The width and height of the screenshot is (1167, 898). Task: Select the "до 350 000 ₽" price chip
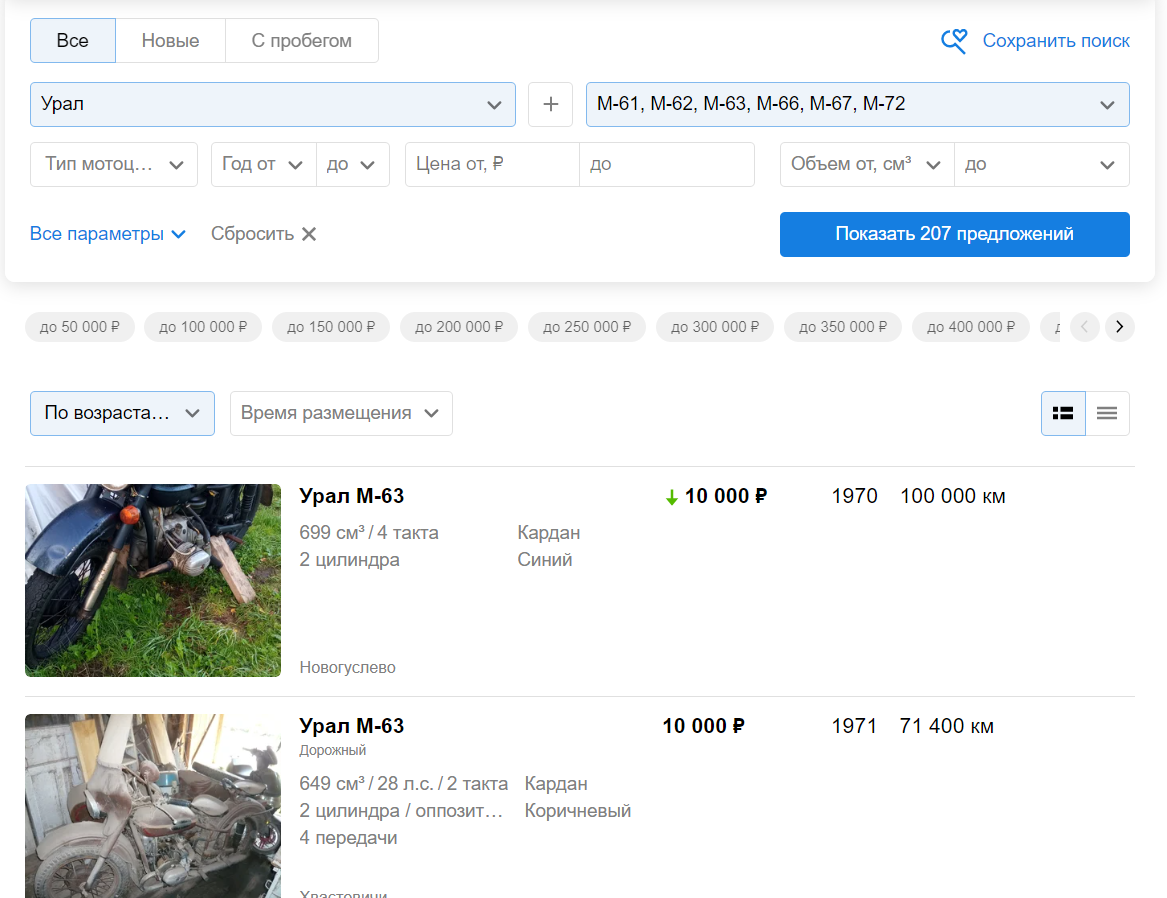pyautogui.click(x=843, y=327)
